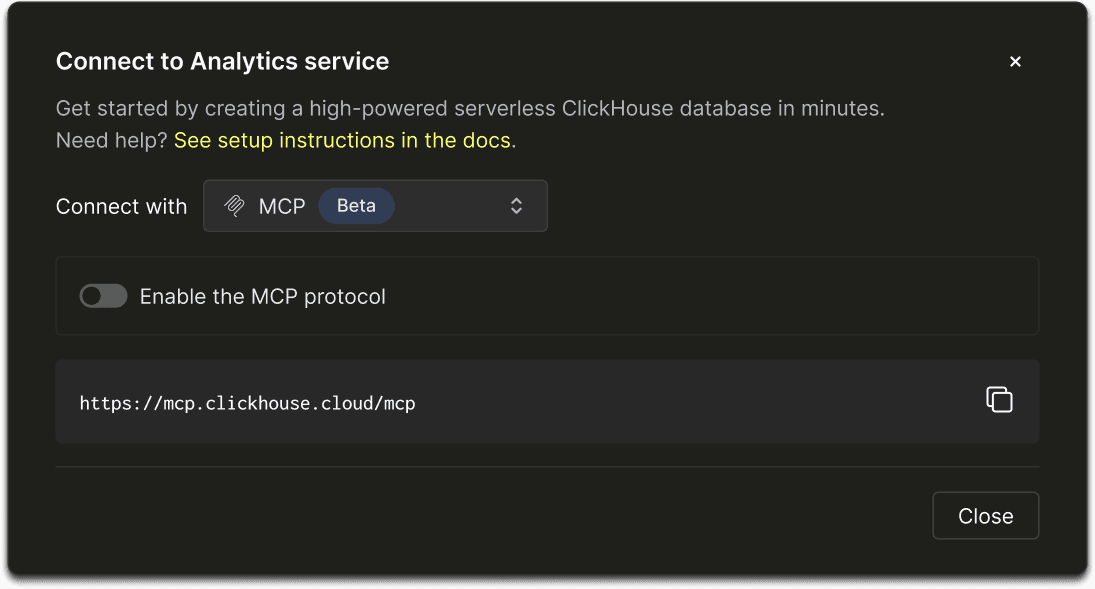
Task: Click the paperclip-style MCP protocol icon
Action: pyautogui.click(x=236, y=206)
